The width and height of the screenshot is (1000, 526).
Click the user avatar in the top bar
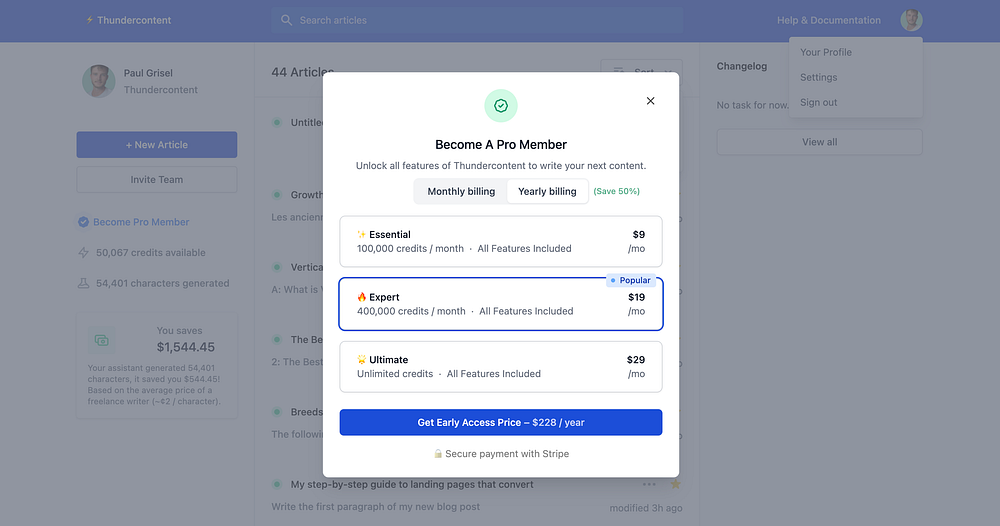pos(911,20)
